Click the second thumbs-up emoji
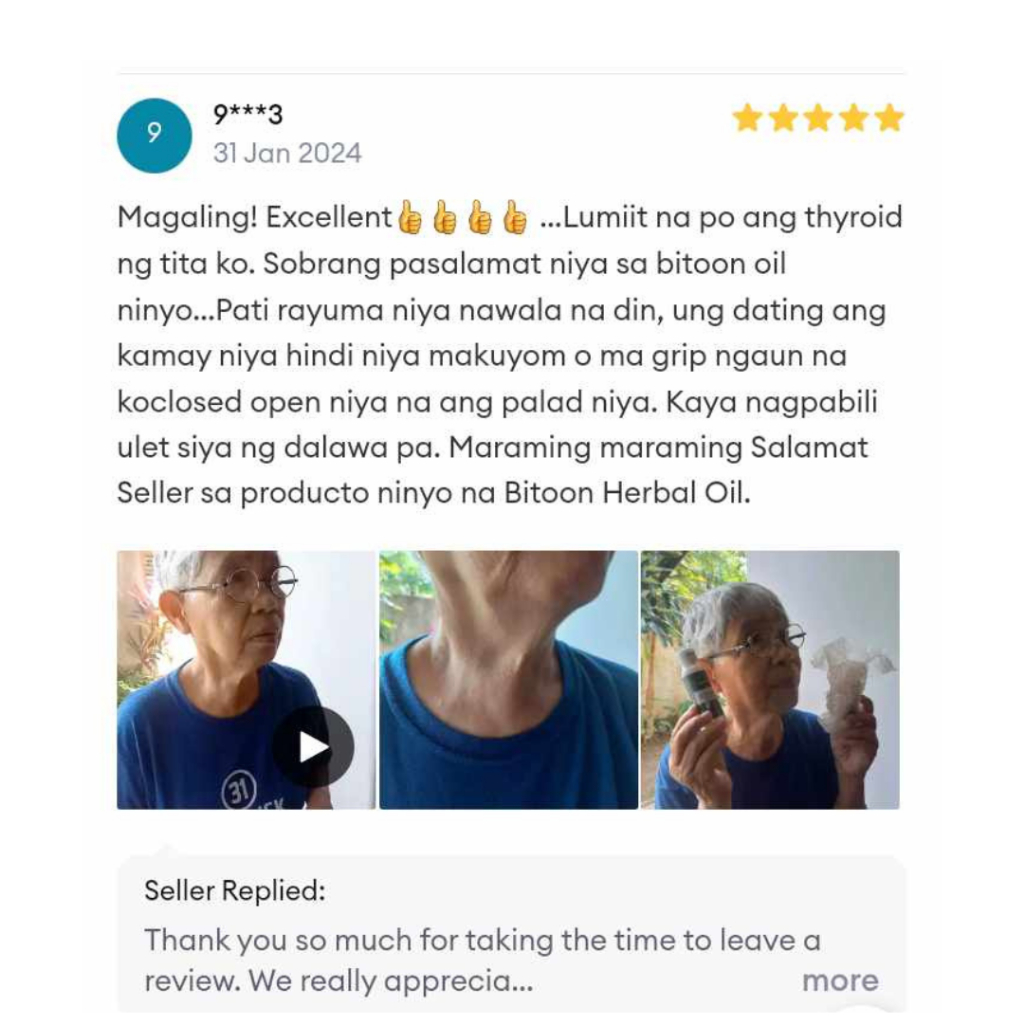 click(445, 218)
